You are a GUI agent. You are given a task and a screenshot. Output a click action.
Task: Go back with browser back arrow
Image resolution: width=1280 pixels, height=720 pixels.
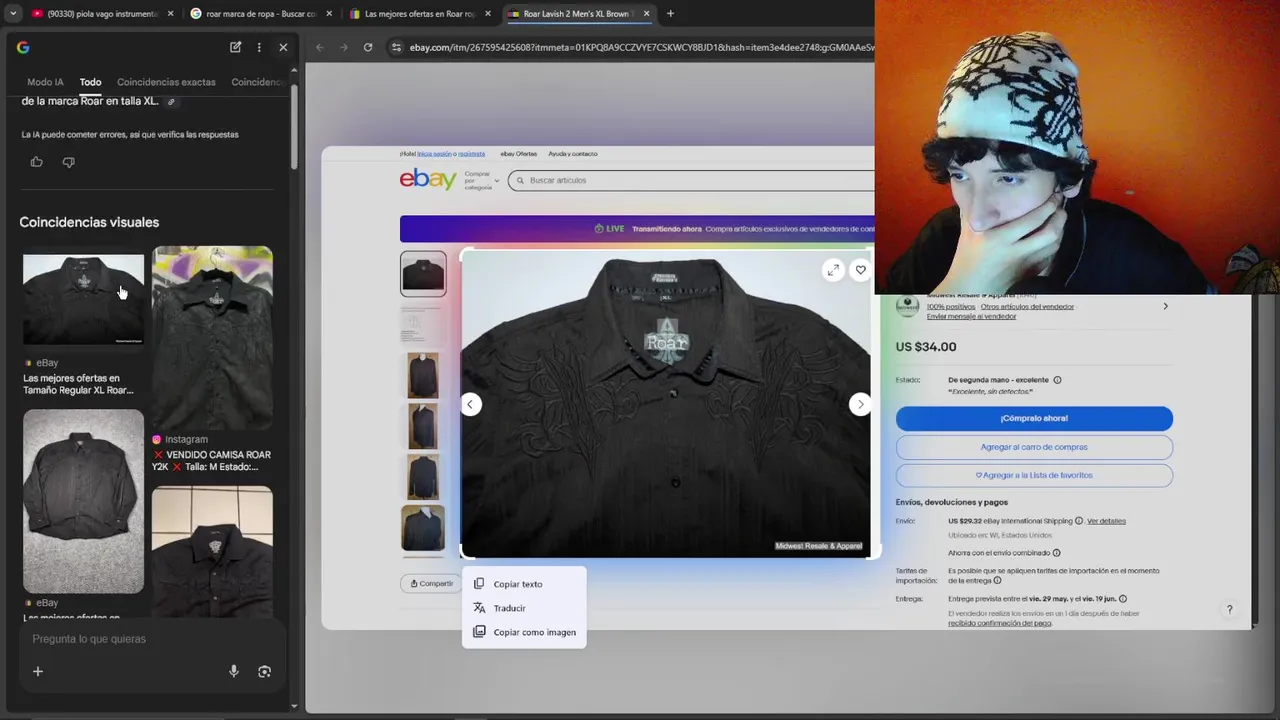[x=320, y=47]
